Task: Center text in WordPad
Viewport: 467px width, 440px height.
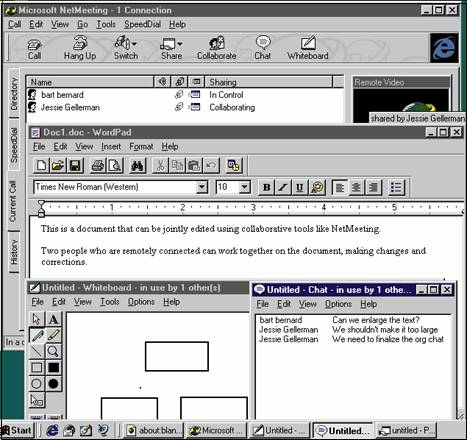Action: coord(356,187)
